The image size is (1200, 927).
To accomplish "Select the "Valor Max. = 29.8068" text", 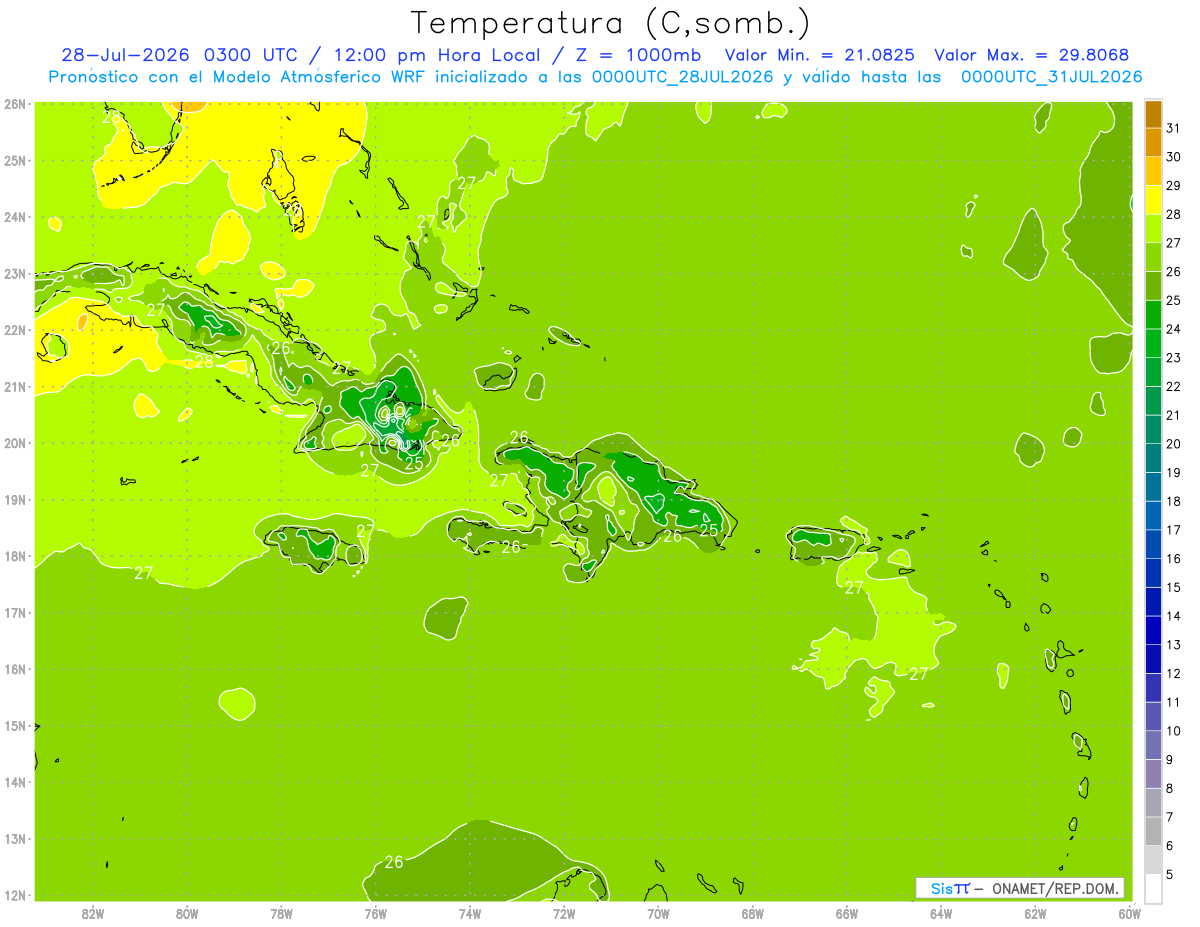I will pos(1032,55).
